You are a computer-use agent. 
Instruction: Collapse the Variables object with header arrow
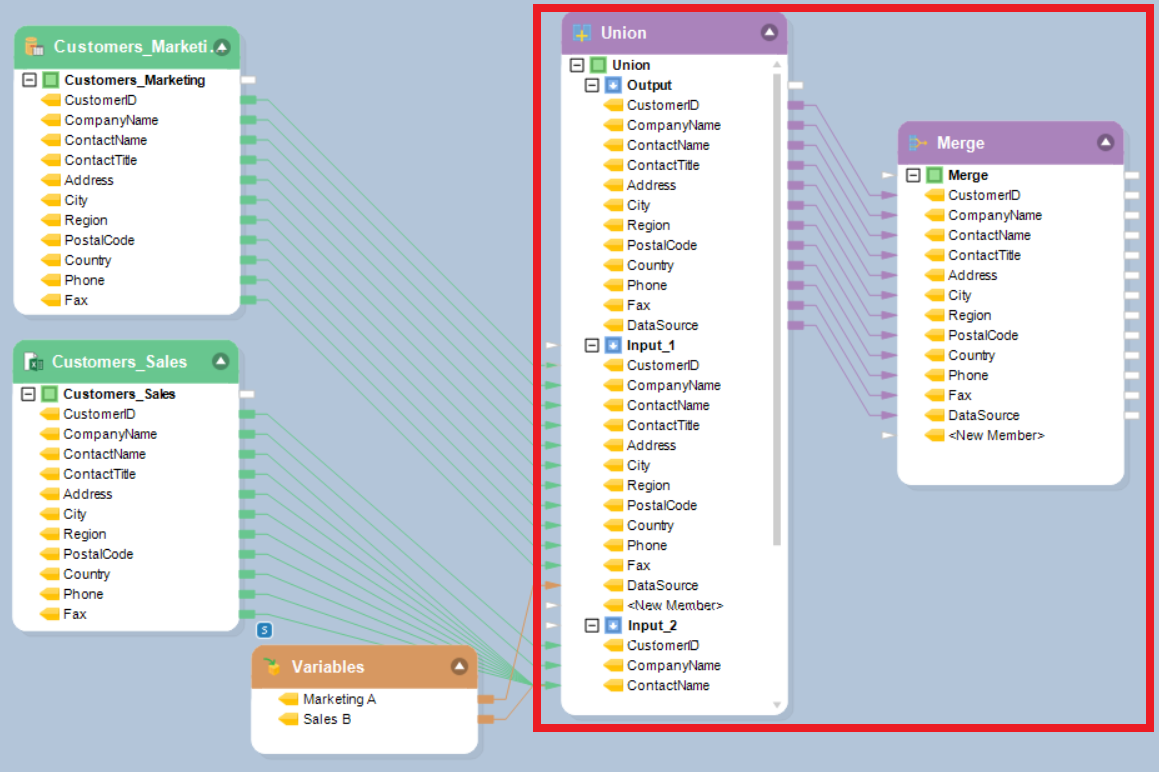(x=459, y=667)
